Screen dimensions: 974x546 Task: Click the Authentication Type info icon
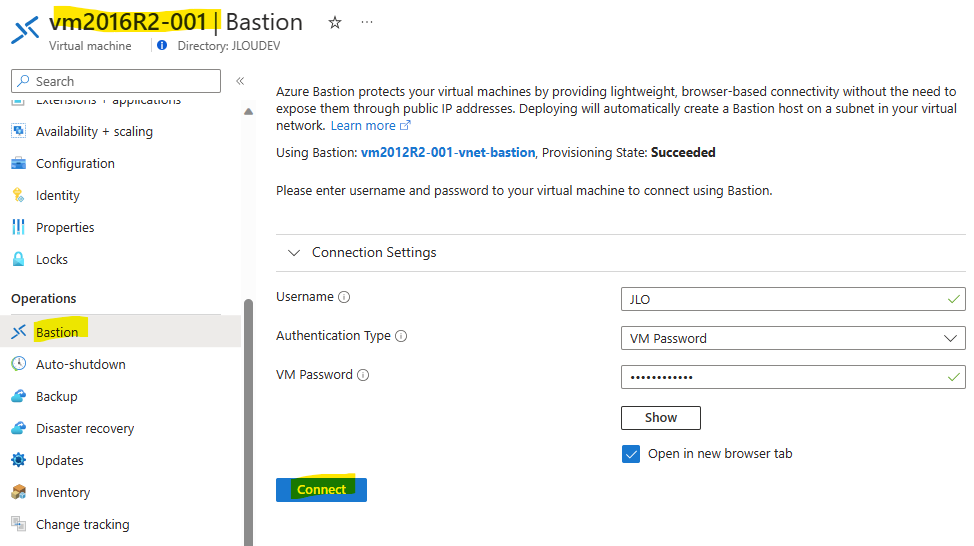tap(401, 336)
